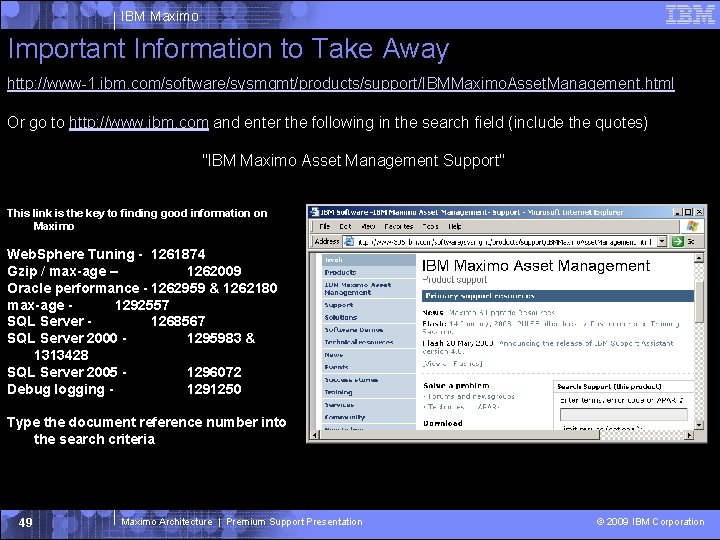Maximize the Internet Explorer window

688,212
